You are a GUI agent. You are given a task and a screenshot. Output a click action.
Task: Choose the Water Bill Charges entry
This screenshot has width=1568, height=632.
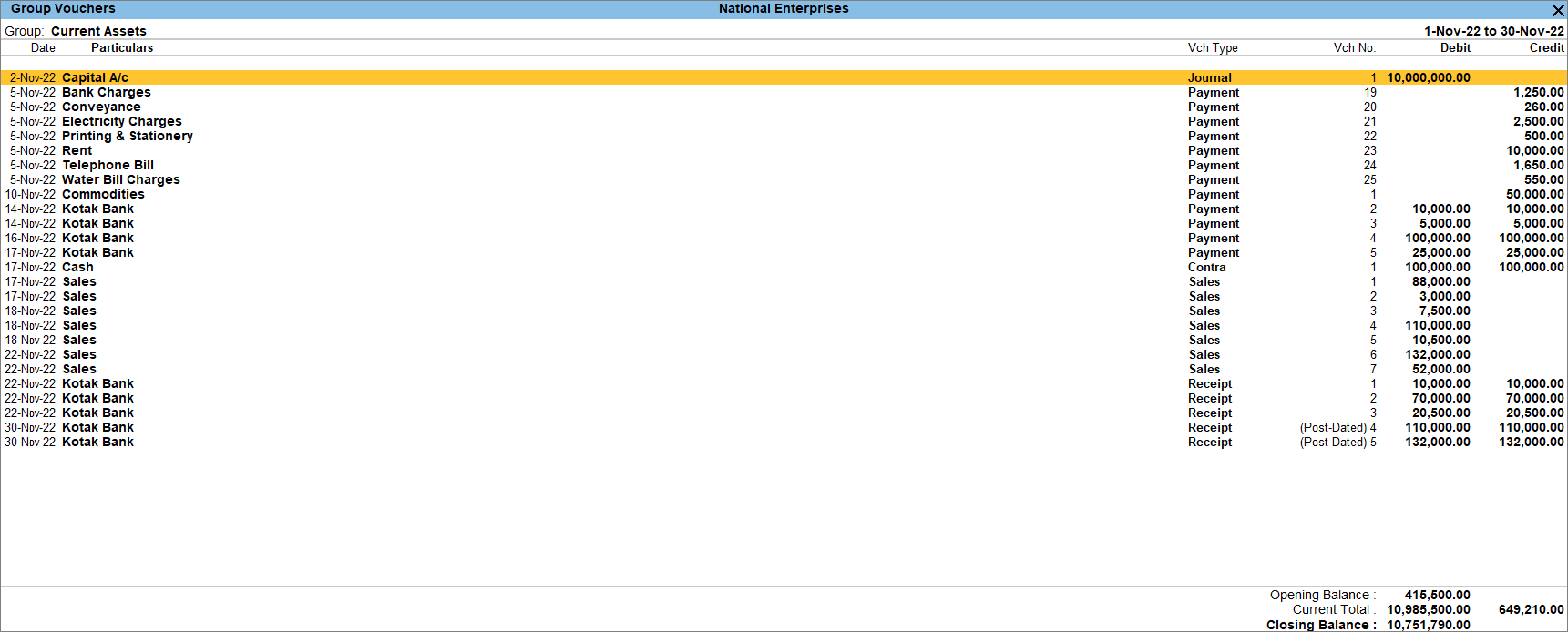pos(121,179)
